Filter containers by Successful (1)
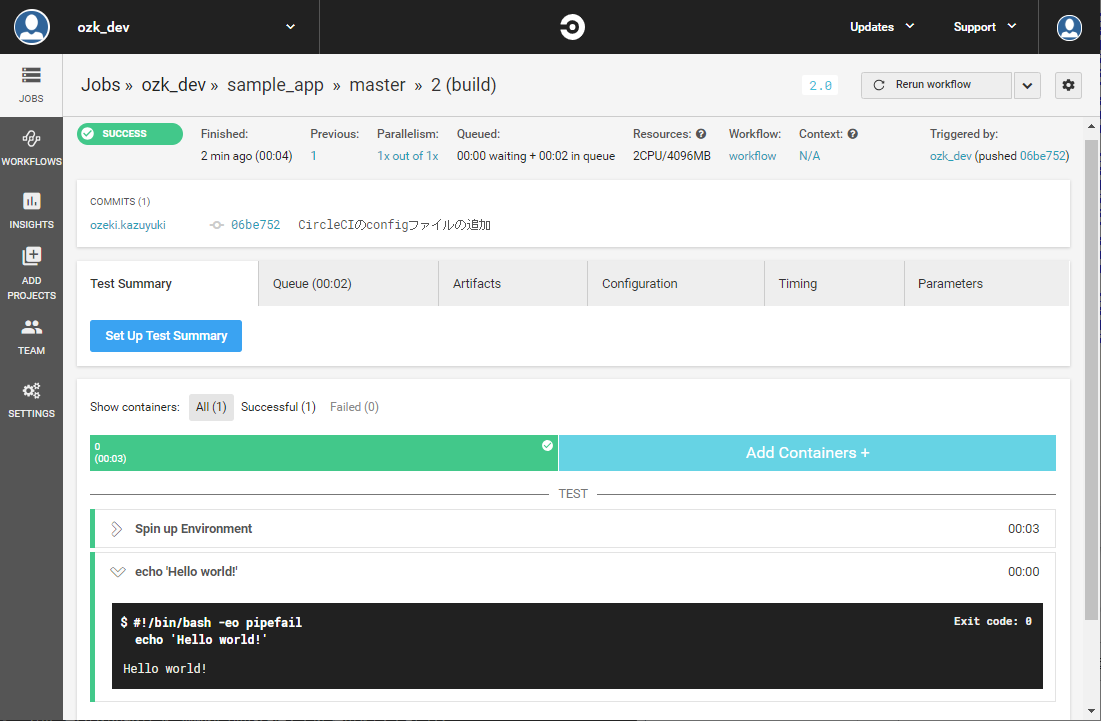Image resolution: width=1101 pixels, height=721 pixels. 278,406
